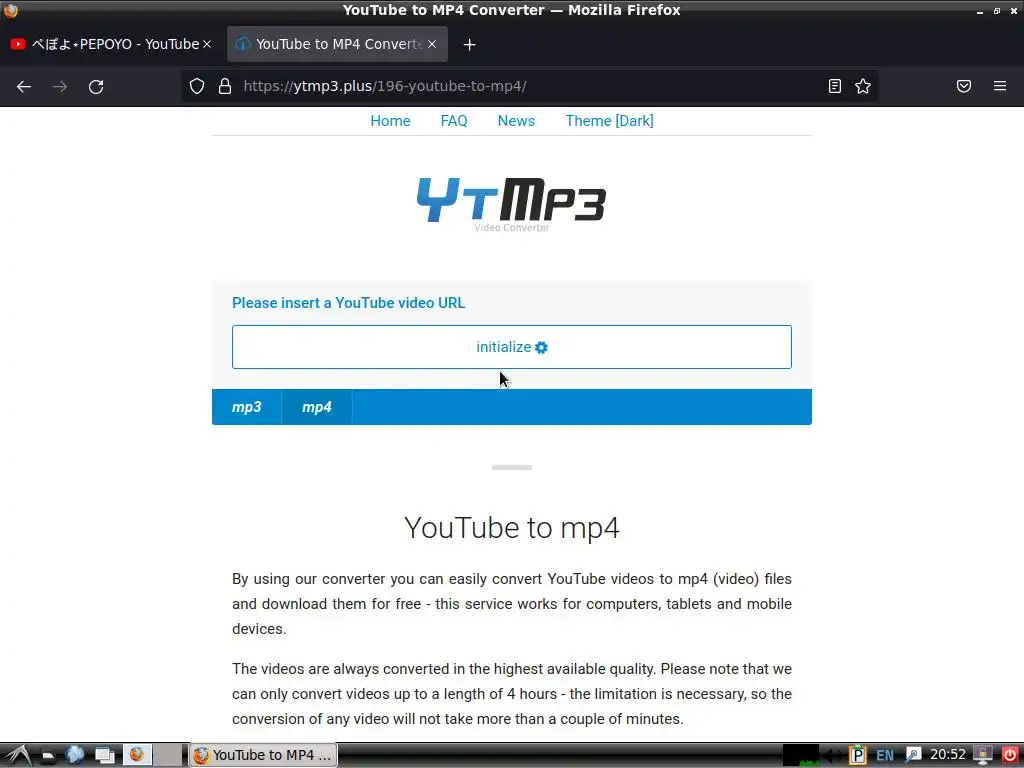
Task: Select the mp3 format tab
Action: (246, 407)
